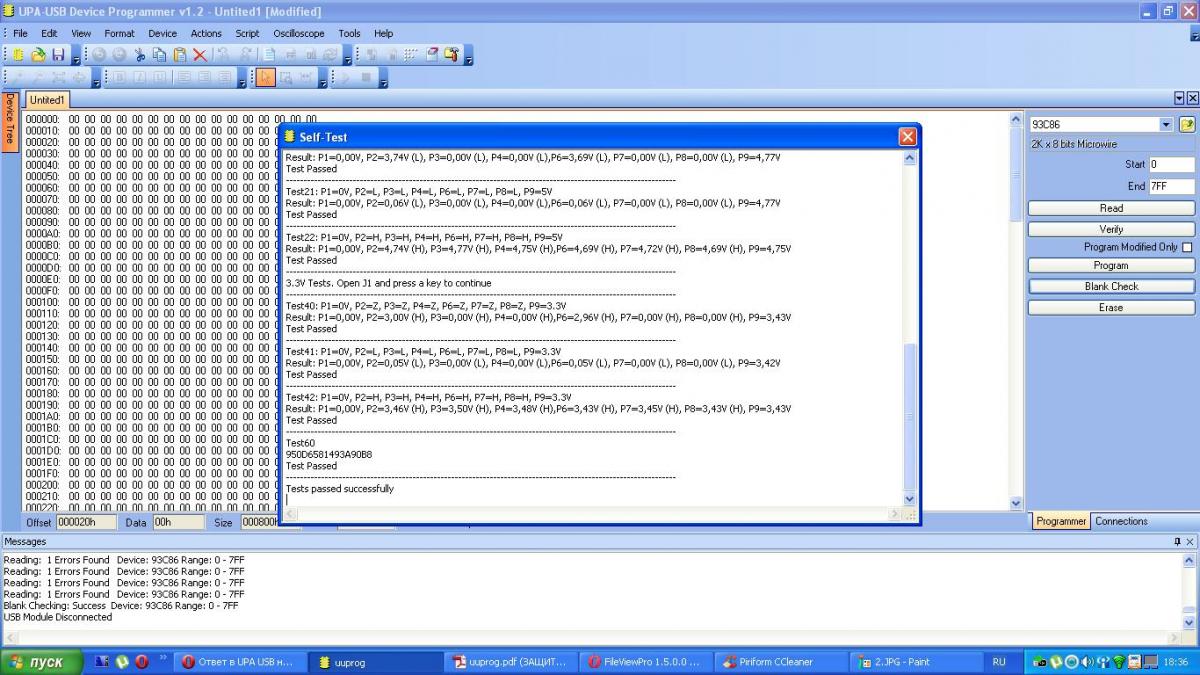The height and width of the screenshot is (675, 1200).
Task: Open the Edit menu
Action: tap(49, 33)
